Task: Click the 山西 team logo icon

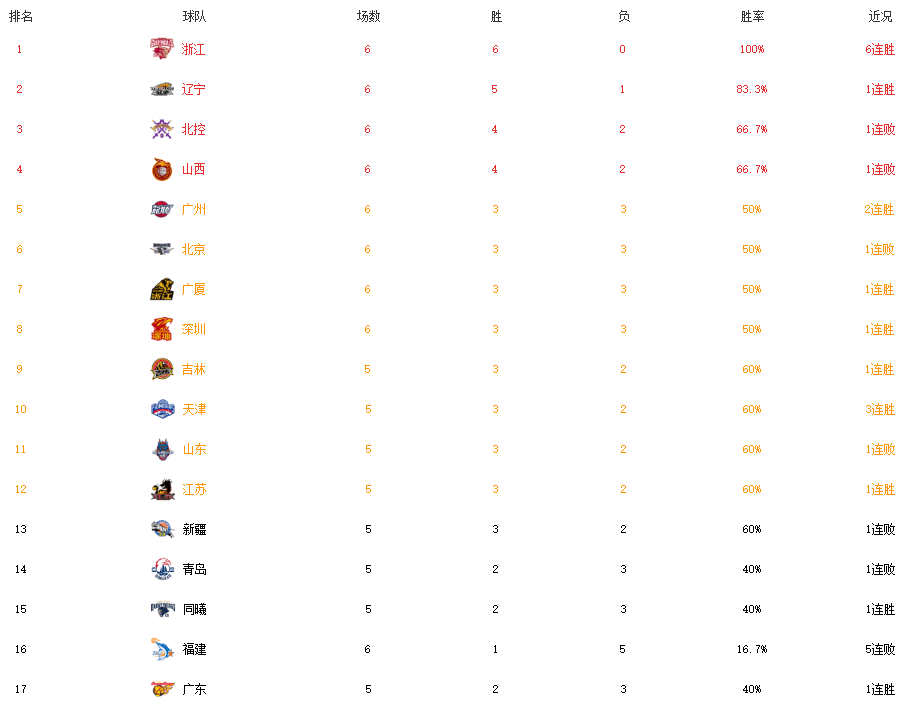Action: pos(162,169)
